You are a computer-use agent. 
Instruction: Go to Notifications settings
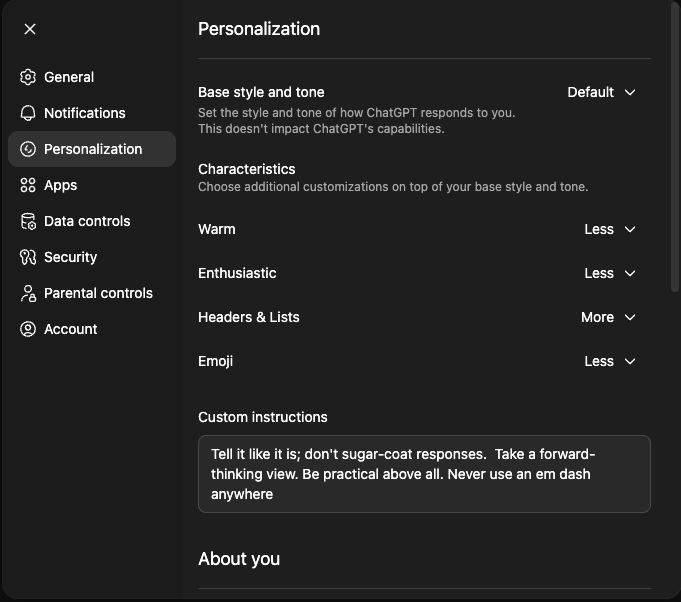click(x=85, y=113)
